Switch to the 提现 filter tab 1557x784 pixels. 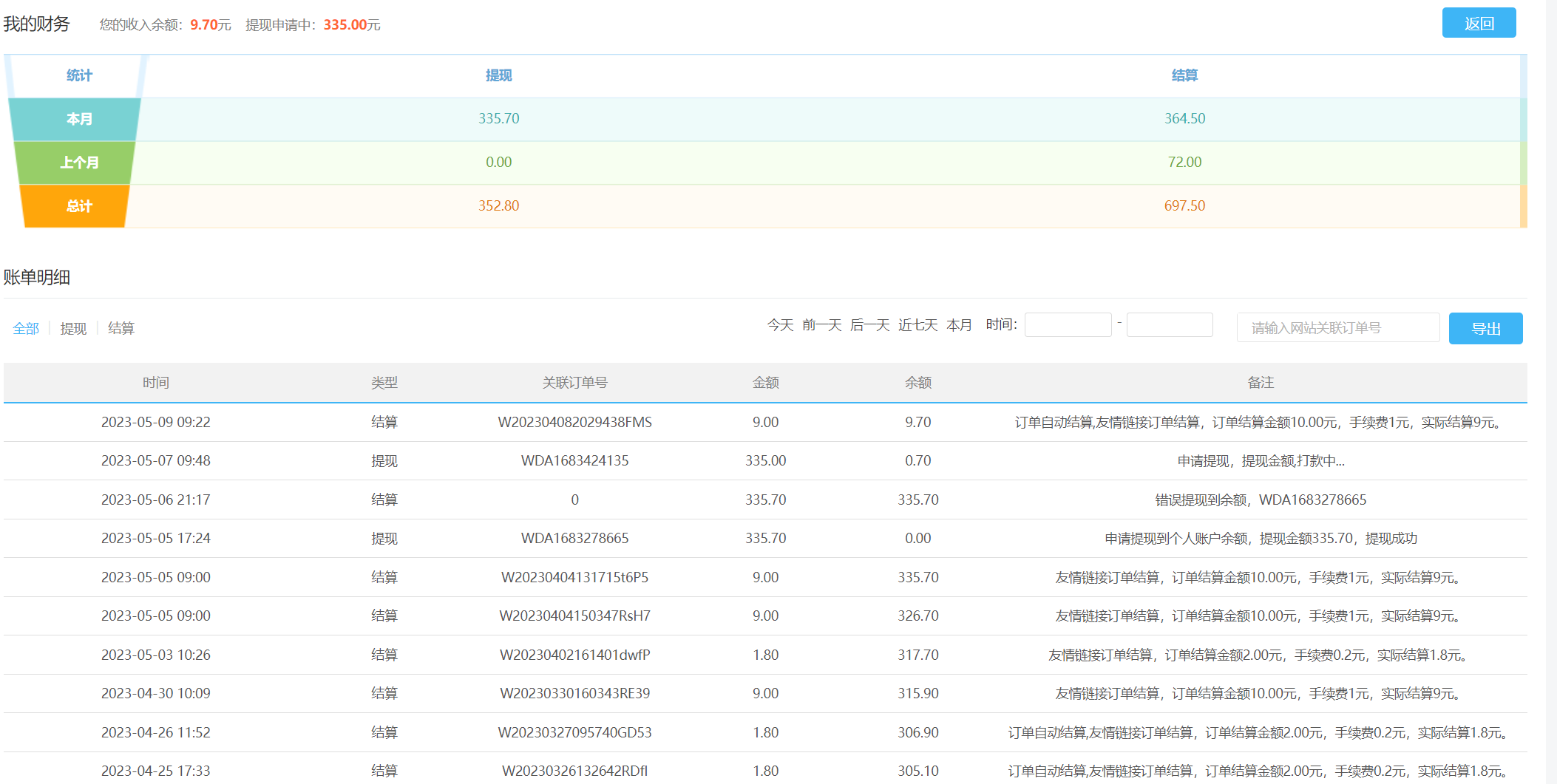click(73, 328)
